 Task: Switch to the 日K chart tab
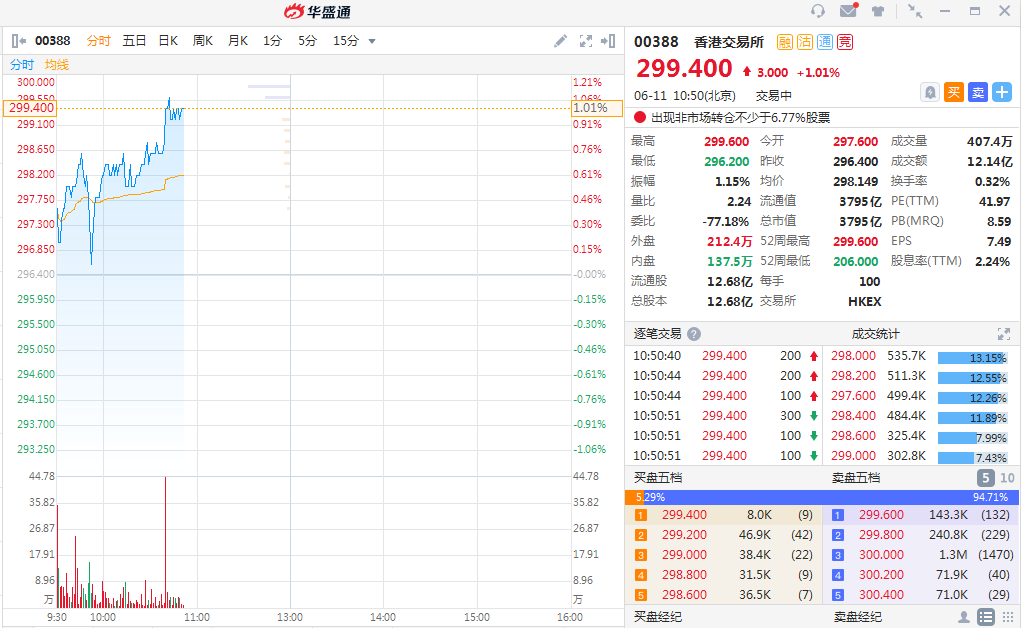[168, 41]
